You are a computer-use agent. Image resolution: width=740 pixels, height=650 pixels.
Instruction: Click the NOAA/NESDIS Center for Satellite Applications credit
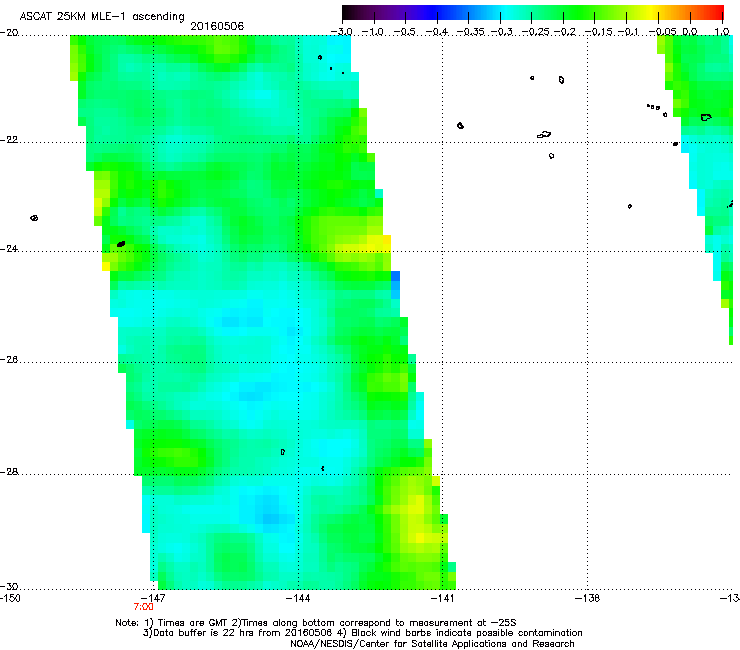click(x=432, y=644)
